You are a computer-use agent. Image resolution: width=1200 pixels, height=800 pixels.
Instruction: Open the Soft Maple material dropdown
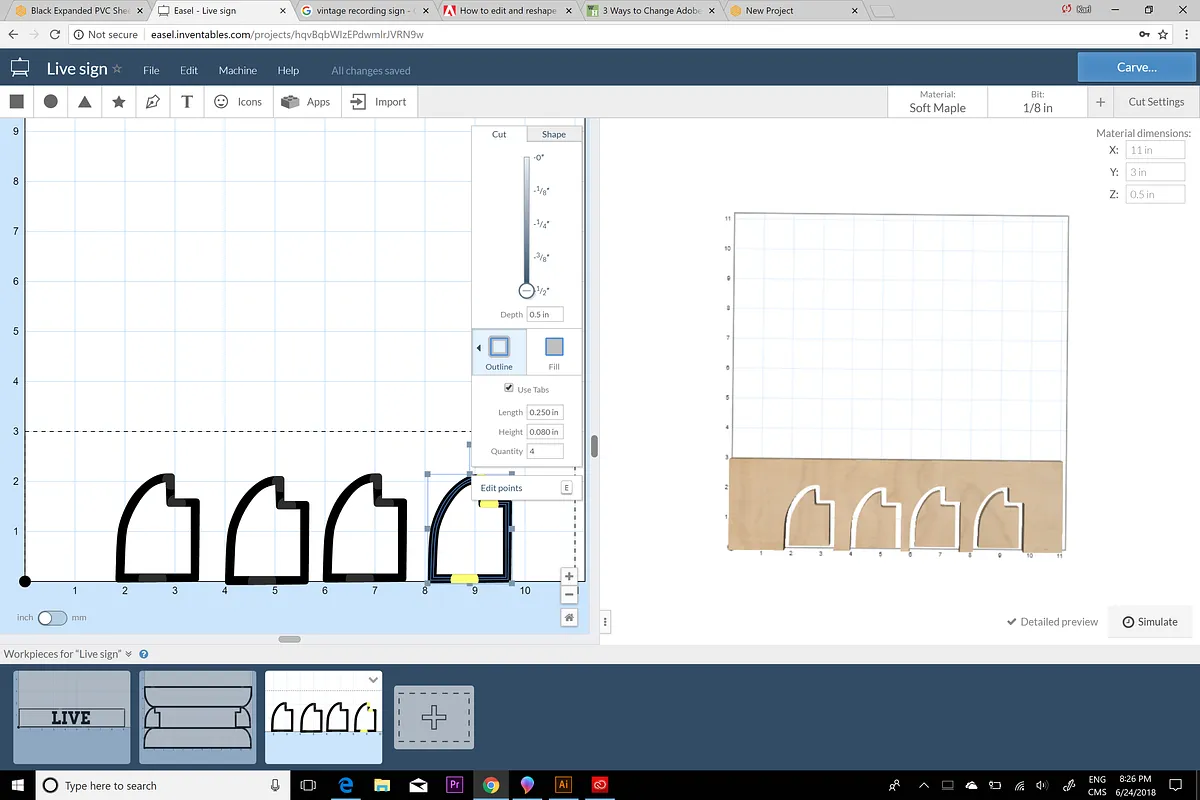937,102
